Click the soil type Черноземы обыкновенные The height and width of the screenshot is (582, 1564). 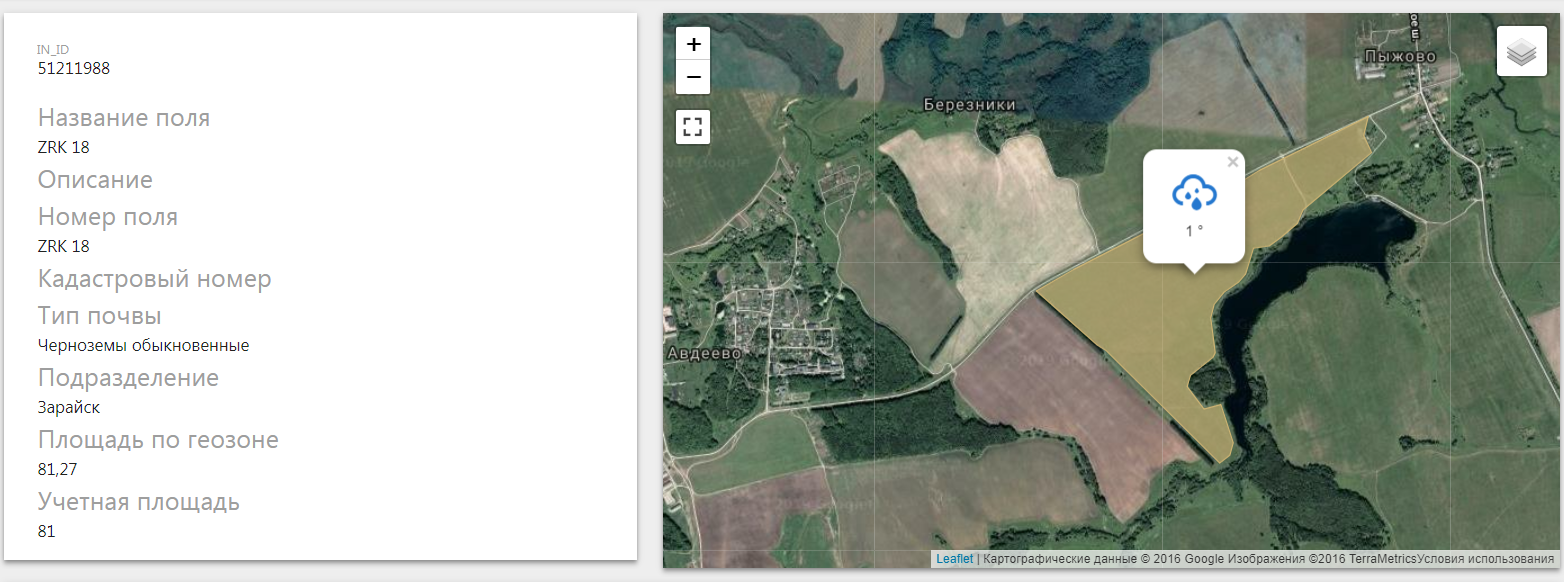pos(143,345)
